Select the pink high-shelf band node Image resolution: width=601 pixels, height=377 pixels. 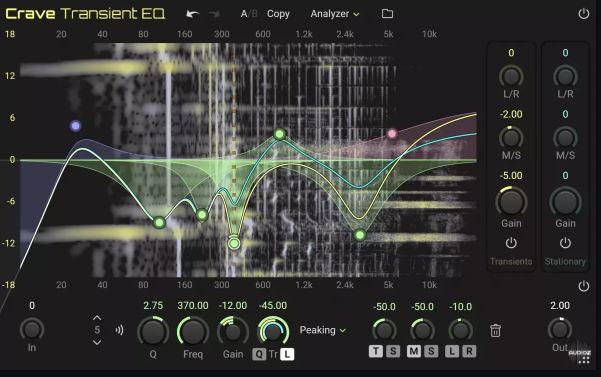pos(392,134)
